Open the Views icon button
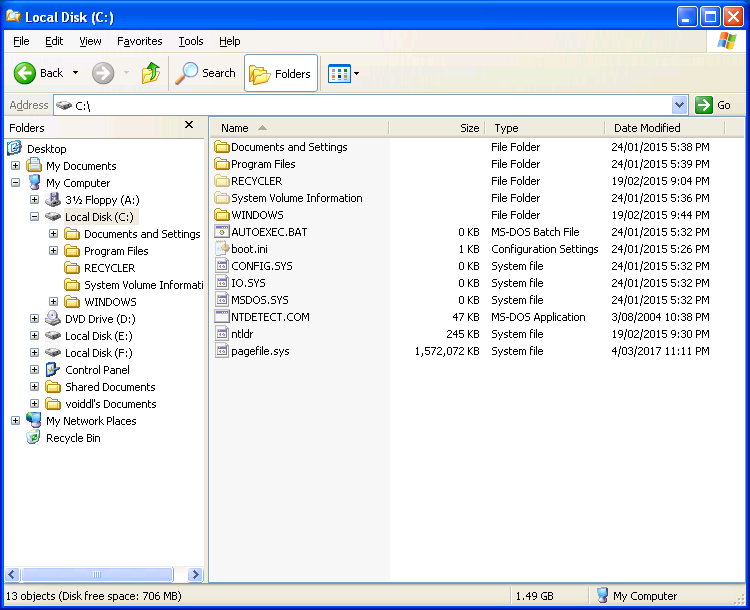Viewport: 750px width, 610px height. coord(339,74)
